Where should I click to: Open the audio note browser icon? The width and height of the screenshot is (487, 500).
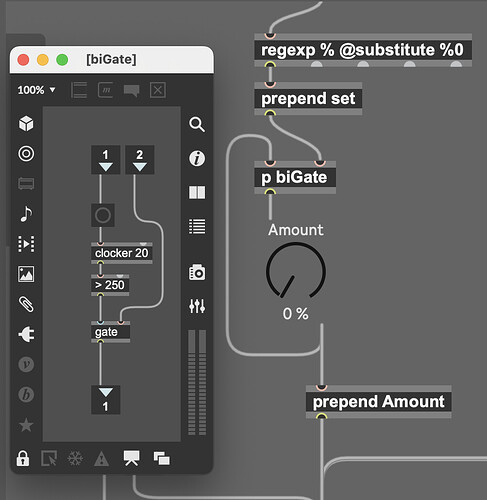click(26, 214)
